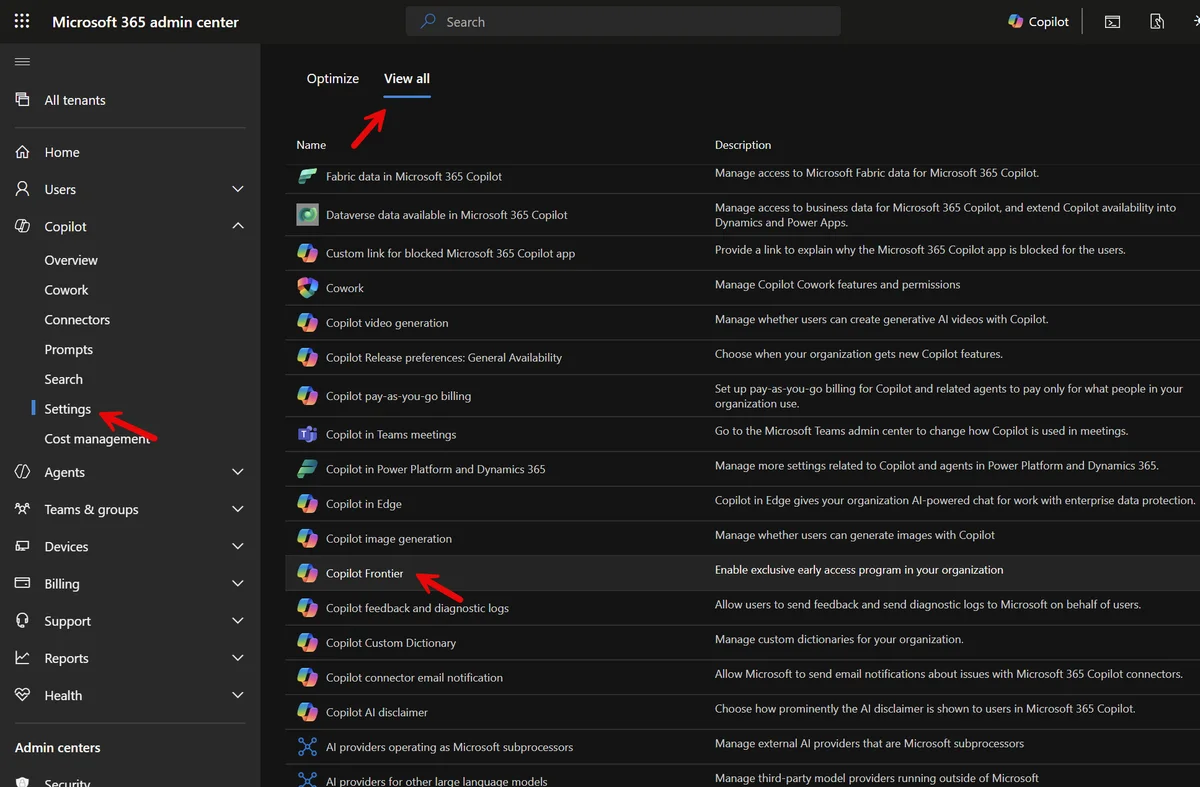
Task: Select Settings in Copilot sidebar
Action: coord(67,409)
